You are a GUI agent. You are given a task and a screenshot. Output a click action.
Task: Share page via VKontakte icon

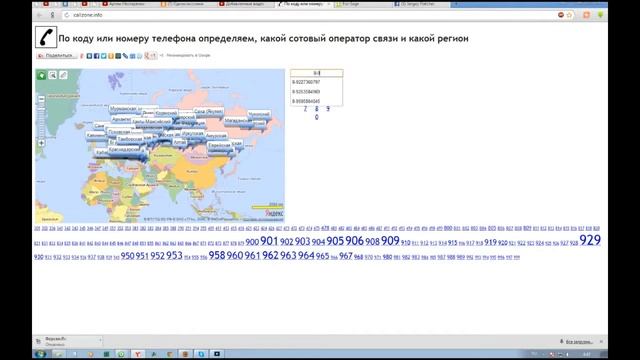[x=89, y=56]
